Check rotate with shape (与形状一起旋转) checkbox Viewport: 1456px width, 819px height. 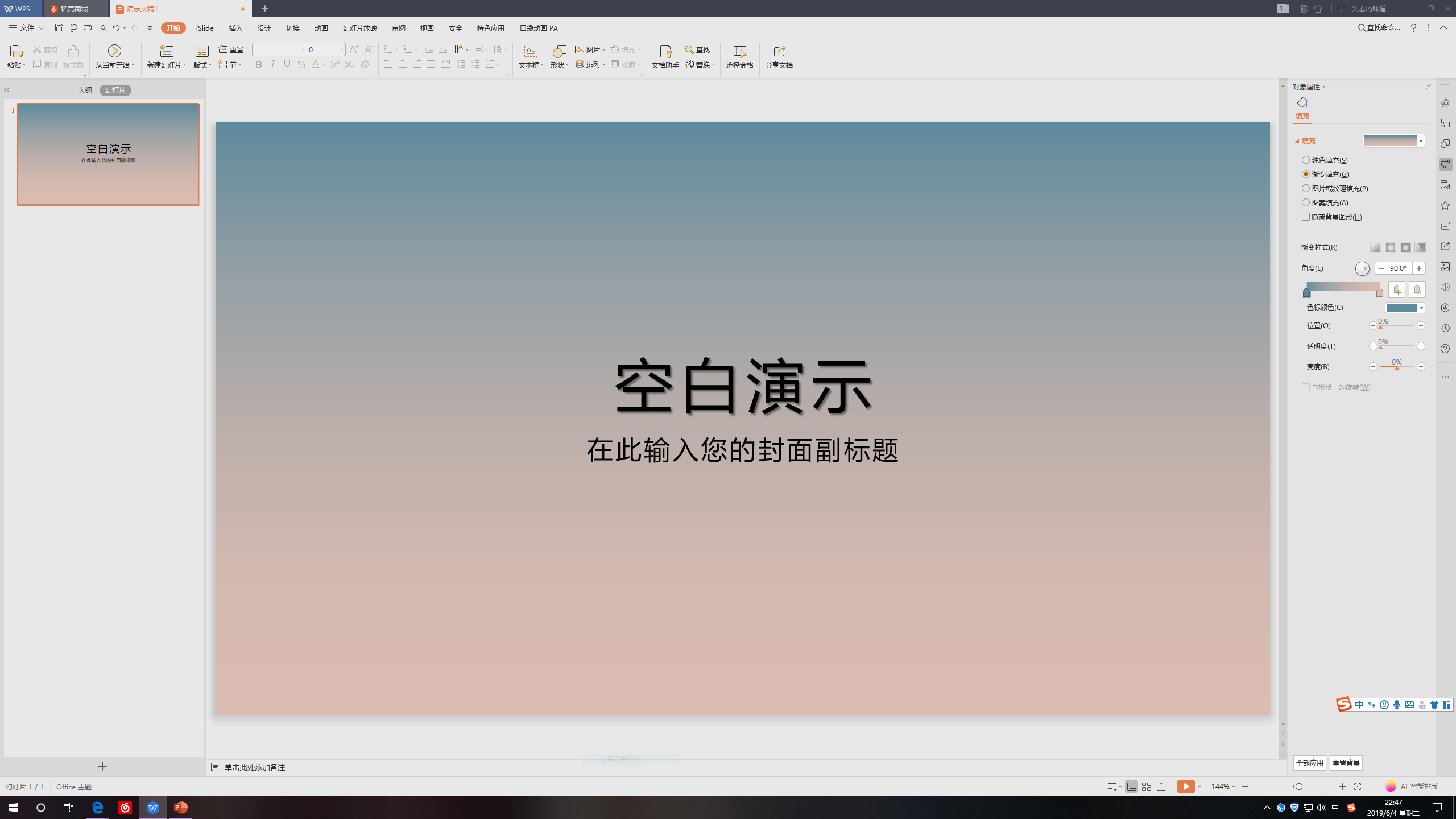[x=1306, y=387]
